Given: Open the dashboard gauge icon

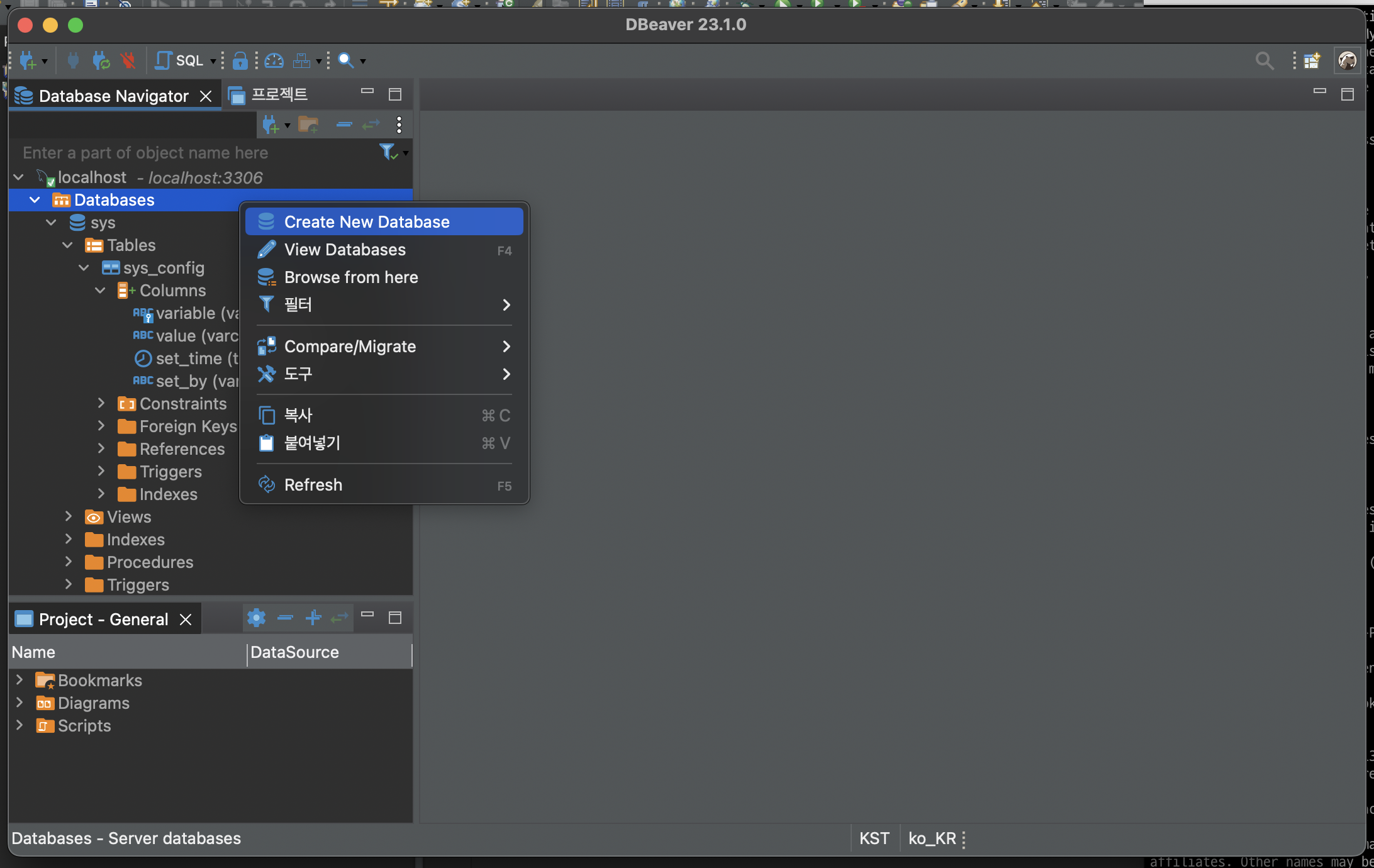Looking at the screenshot, I should [x=274, y=60].
